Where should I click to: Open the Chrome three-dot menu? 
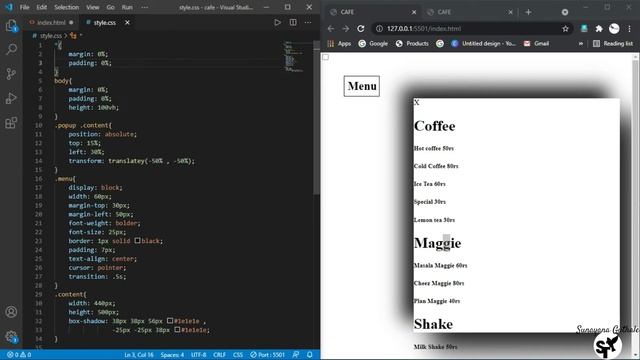(x=629, y=29)
